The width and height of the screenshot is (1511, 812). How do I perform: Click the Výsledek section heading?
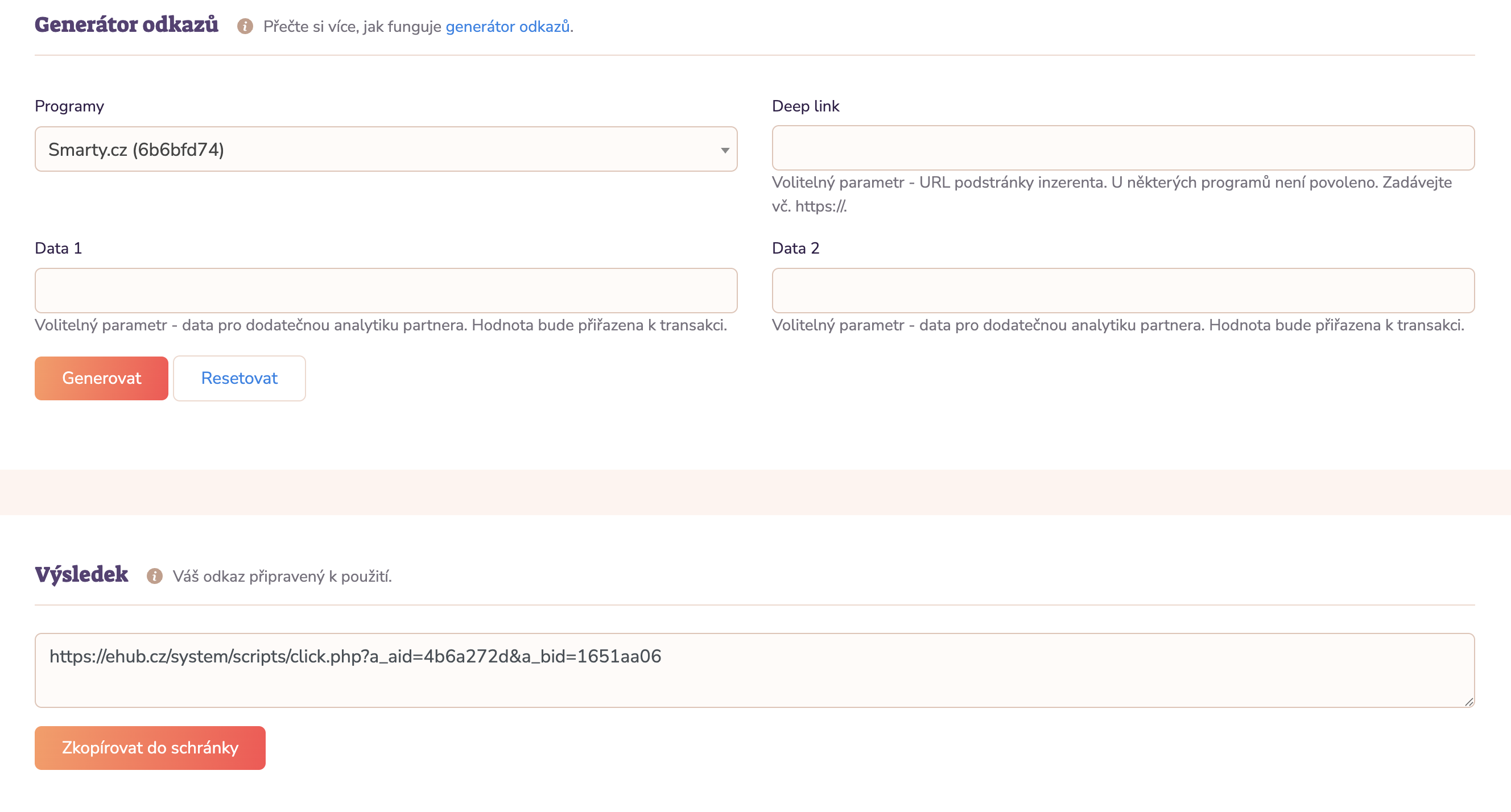(x=81, y=574)
